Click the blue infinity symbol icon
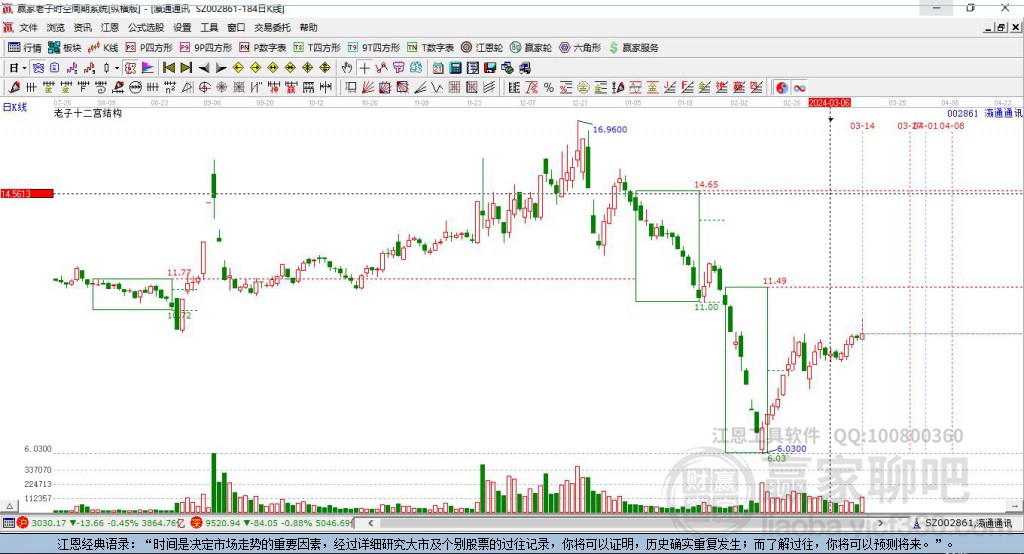Image resolution: width=1024 pixels, height=554 pixels. click(x=799, y=88)
